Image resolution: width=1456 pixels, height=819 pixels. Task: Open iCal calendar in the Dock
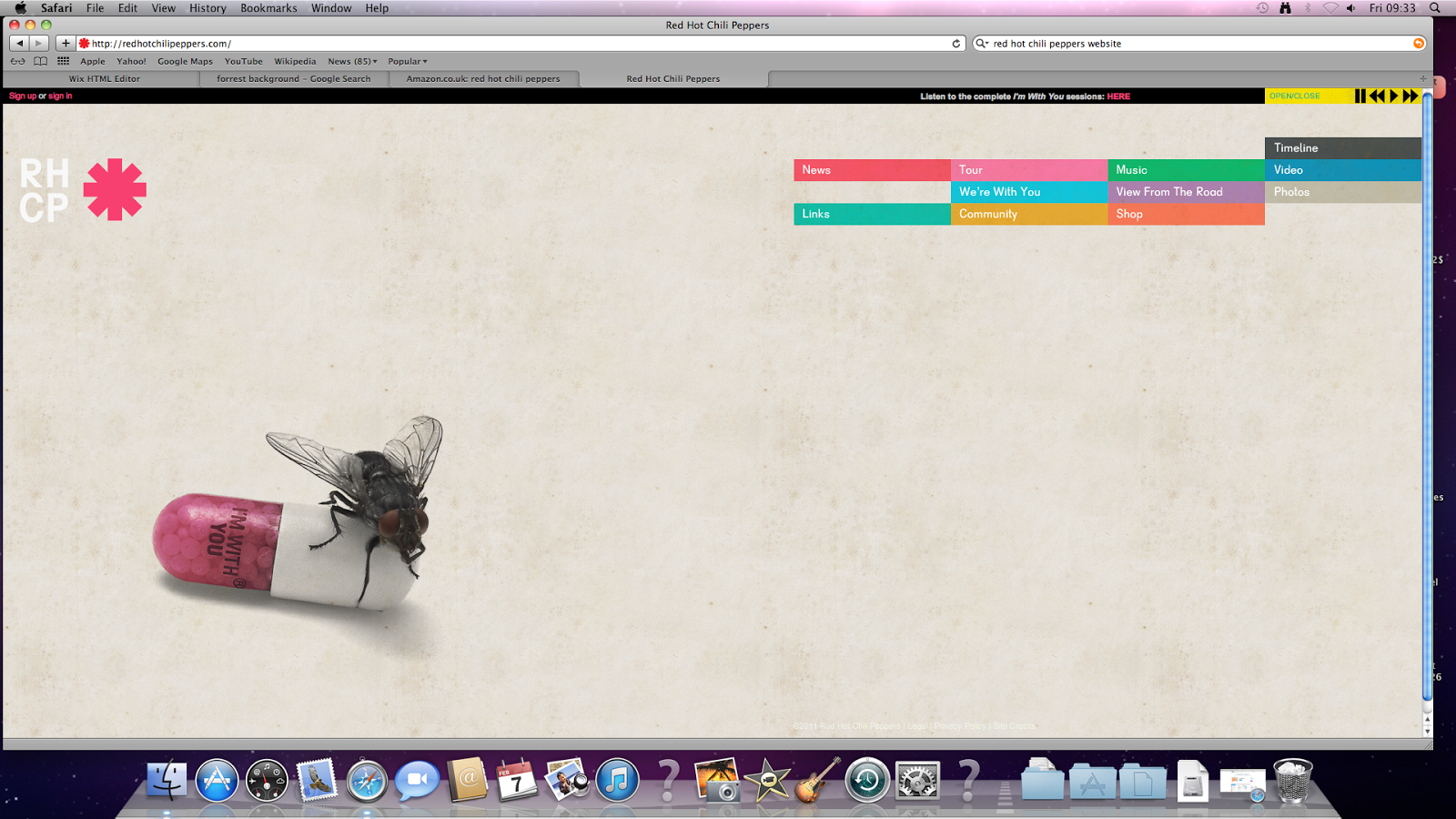point(517,780)
